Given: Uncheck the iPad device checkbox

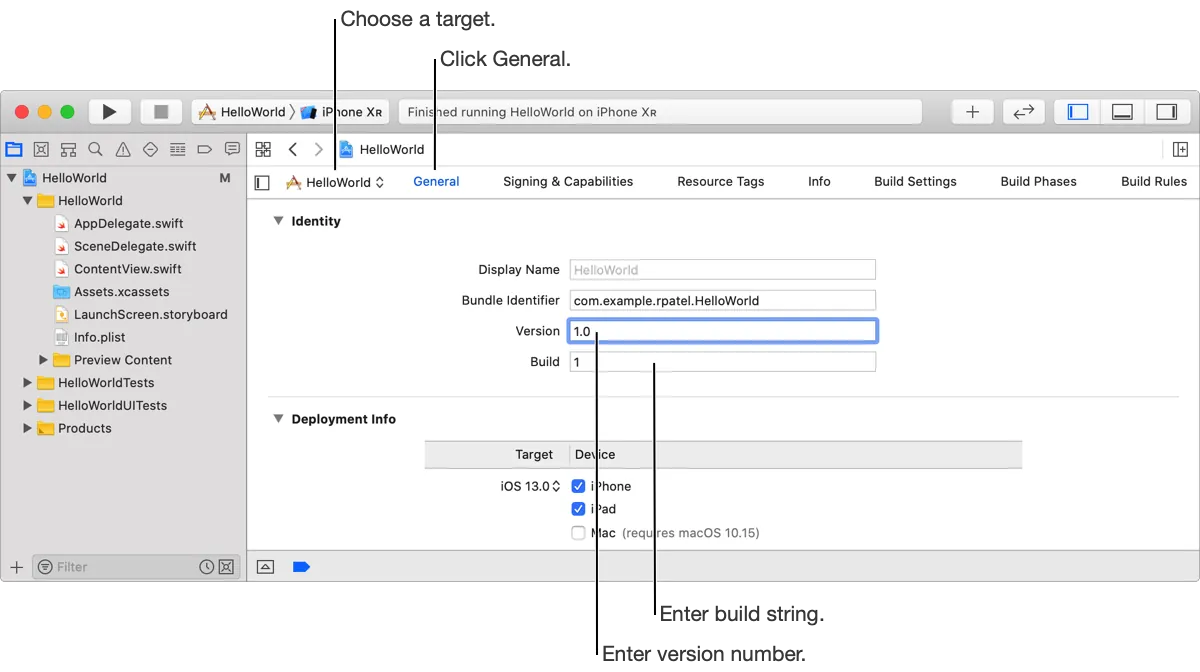Looking at the screenshot, I should (x=578, y=509).
